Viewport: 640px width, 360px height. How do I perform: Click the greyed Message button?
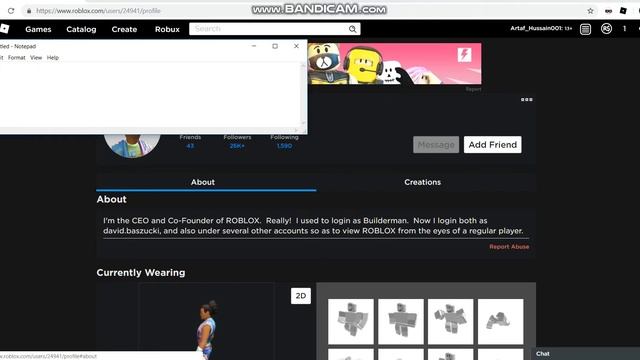click(x=436, y=144)
